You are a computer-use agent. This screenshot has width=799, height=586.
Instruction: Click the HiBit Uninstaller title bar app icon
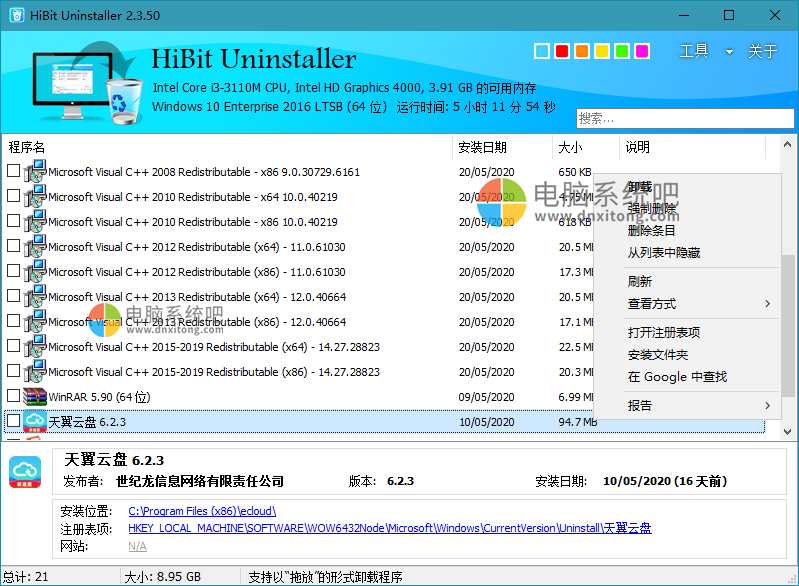click(17, 15)
